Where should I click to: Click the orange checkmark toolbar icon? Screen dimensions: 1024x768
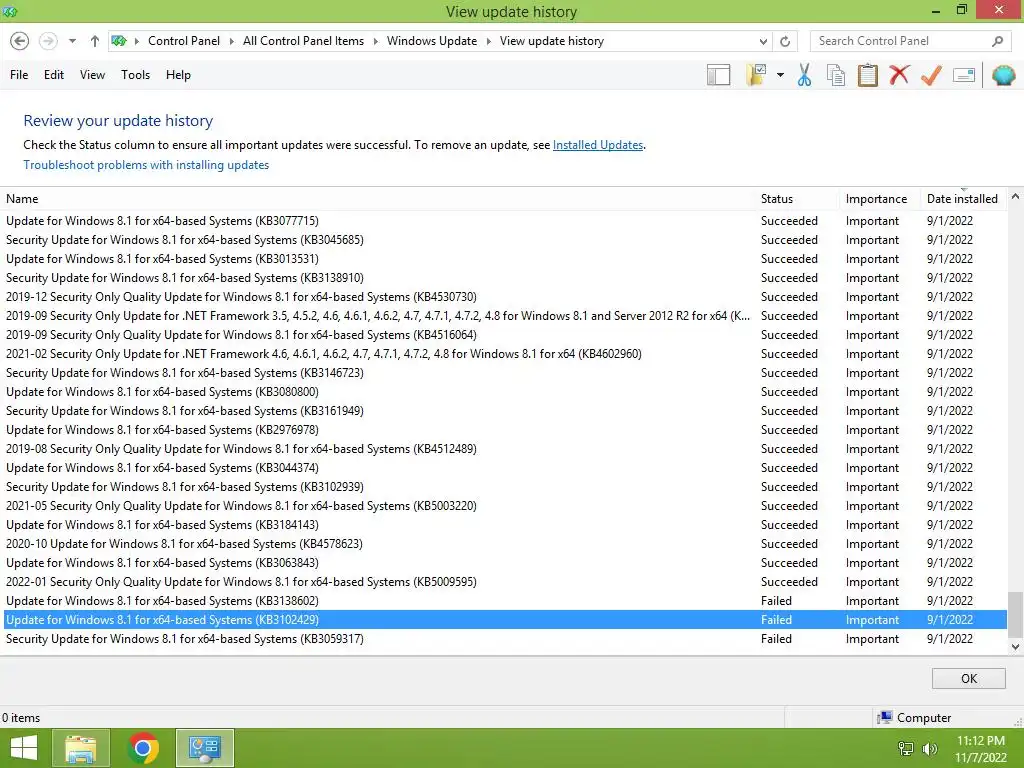click(x=931, y=75)
